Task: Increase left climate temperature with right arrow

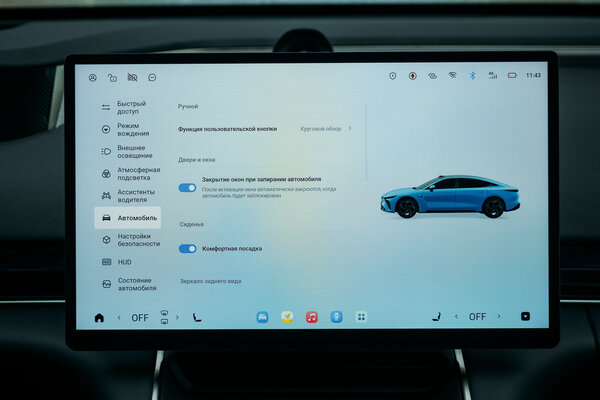Action: [x=163, y=317]
